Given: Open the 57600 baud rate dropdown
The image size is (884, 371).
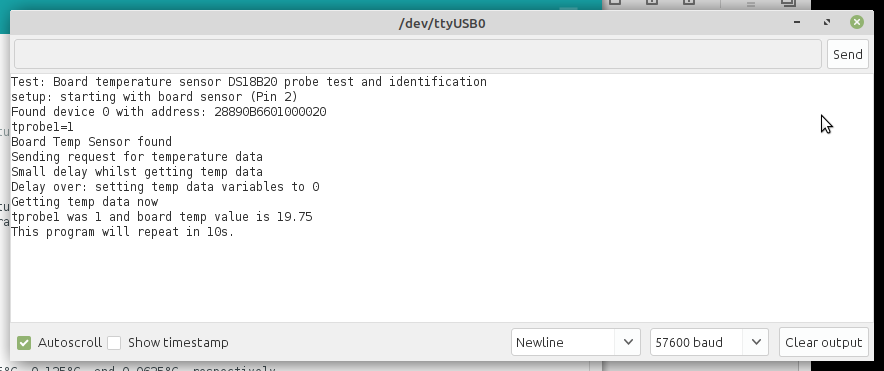Looking at the screenshot, I should click(x=709, y=342).
